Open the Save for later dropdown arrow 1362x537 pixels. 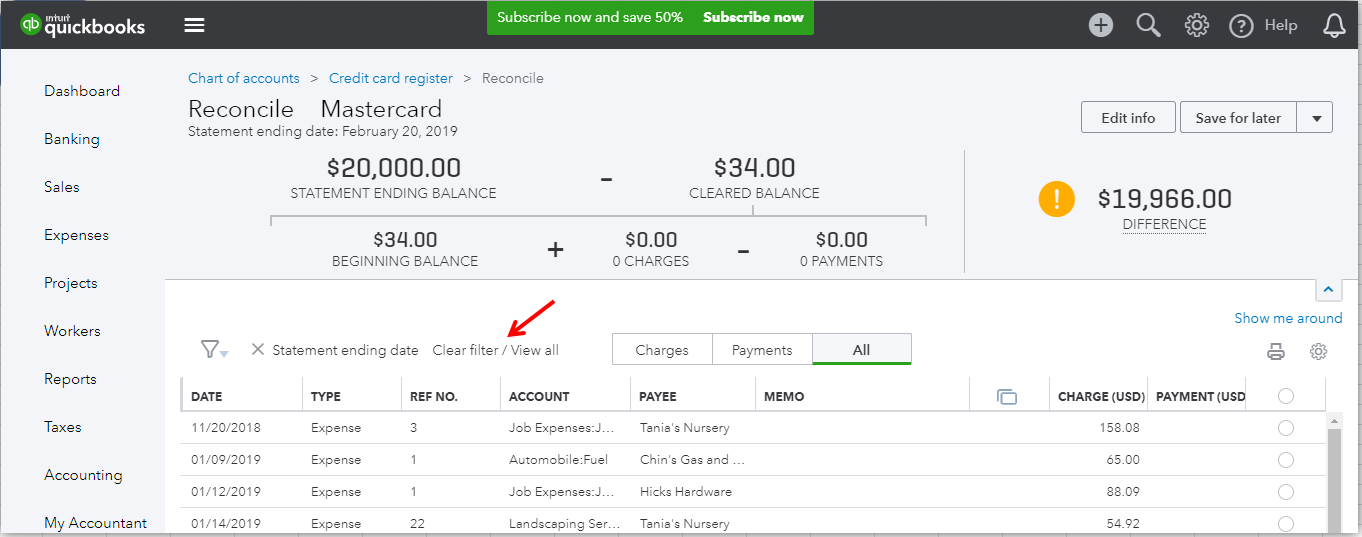pyautogui.click(x=1315, y=118)
